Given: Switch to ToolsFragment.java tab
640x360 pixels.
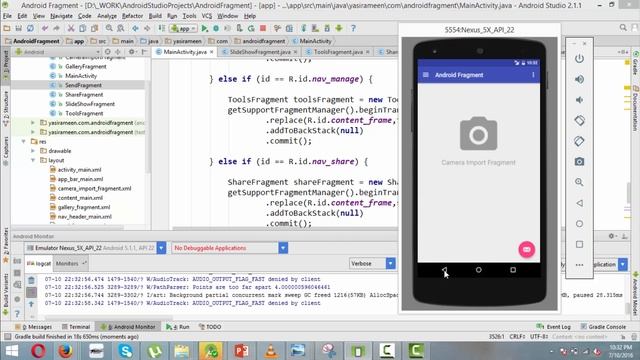Looking at the screenshot, I should [x=338, y=52].
